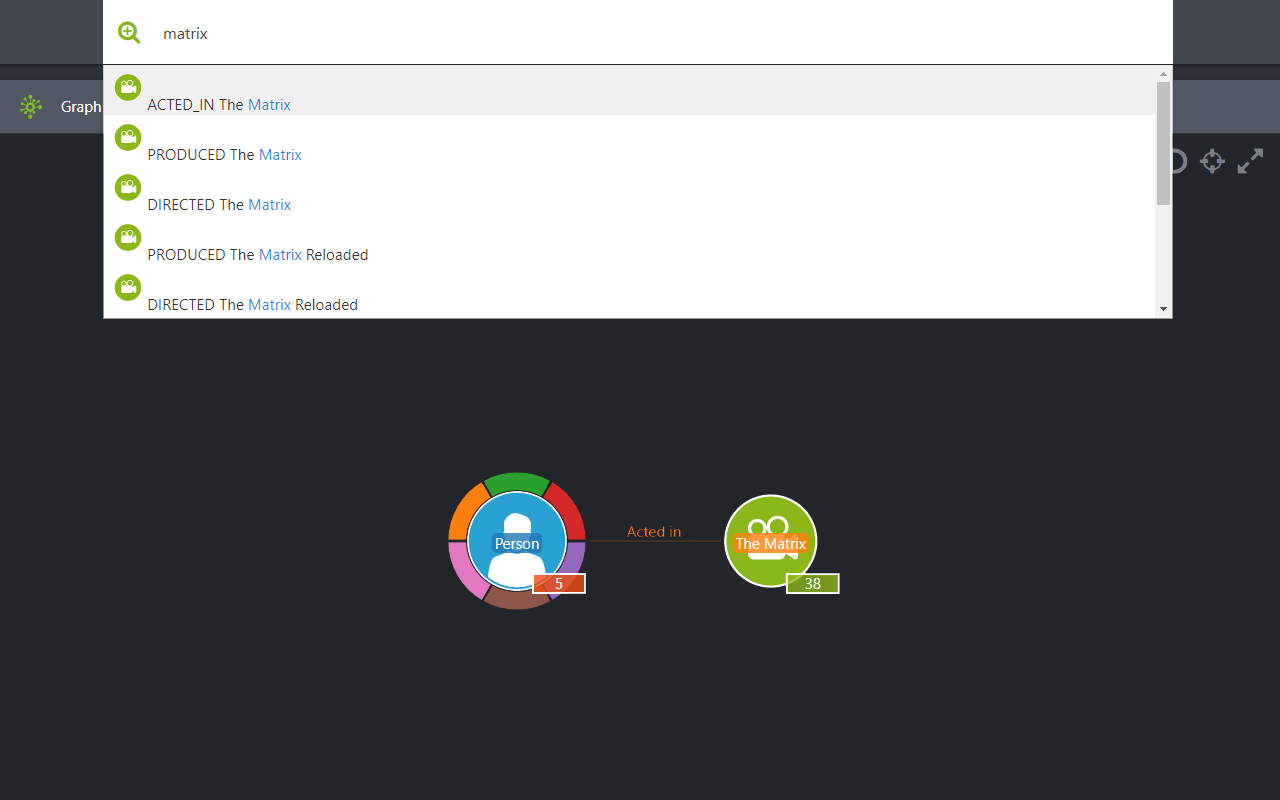Click brown segment of Person donut ring
Image resolution: width=1280 pixels, height=800 pixels.
(x=517, y=599)
